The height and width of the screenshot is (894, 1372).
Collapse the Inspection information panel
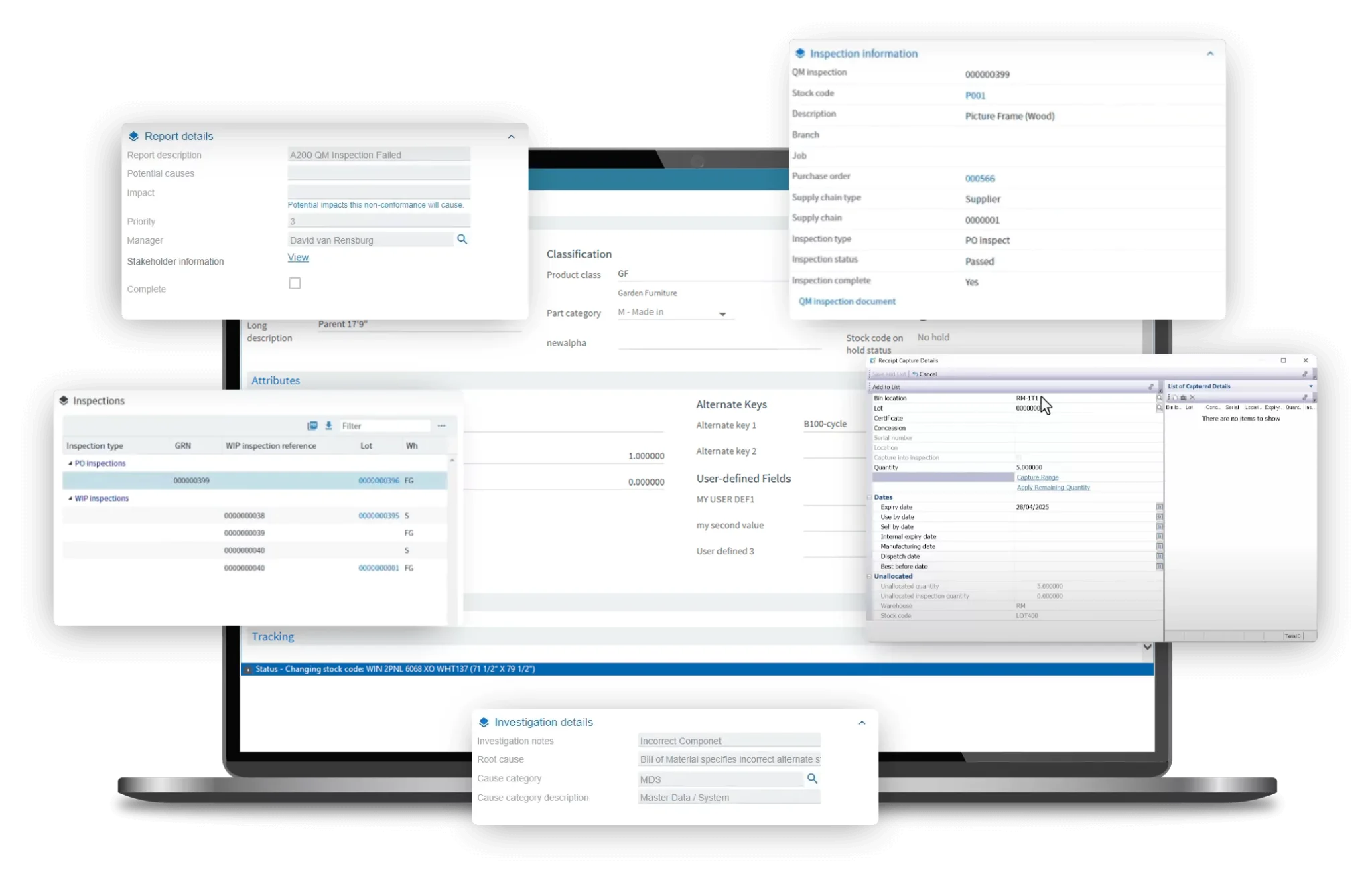pyautogui.click(x=1210, y=54)
